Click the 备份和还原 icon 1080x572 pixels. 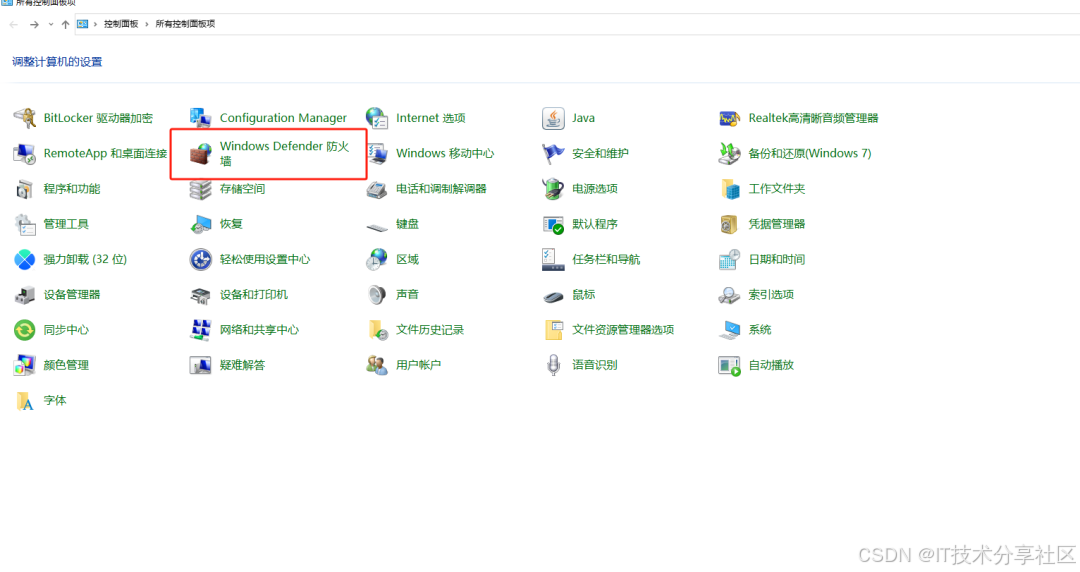click(729, 153)
